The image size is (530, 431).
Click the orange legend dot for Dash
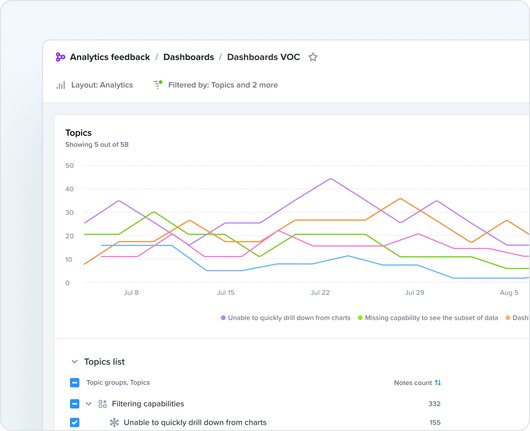(508, 318)
